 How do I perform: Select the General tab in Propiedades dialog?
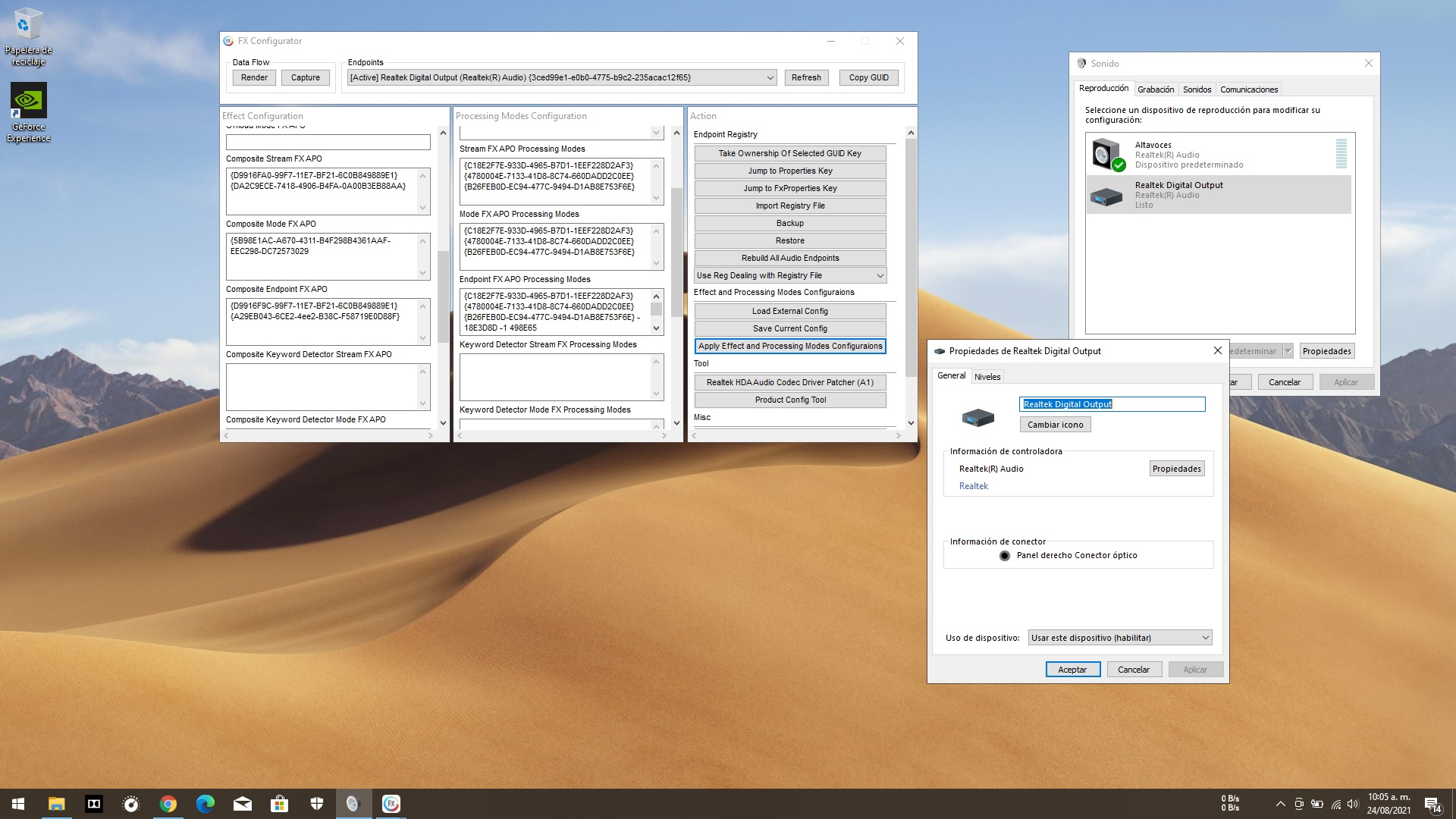coord(951,375)
